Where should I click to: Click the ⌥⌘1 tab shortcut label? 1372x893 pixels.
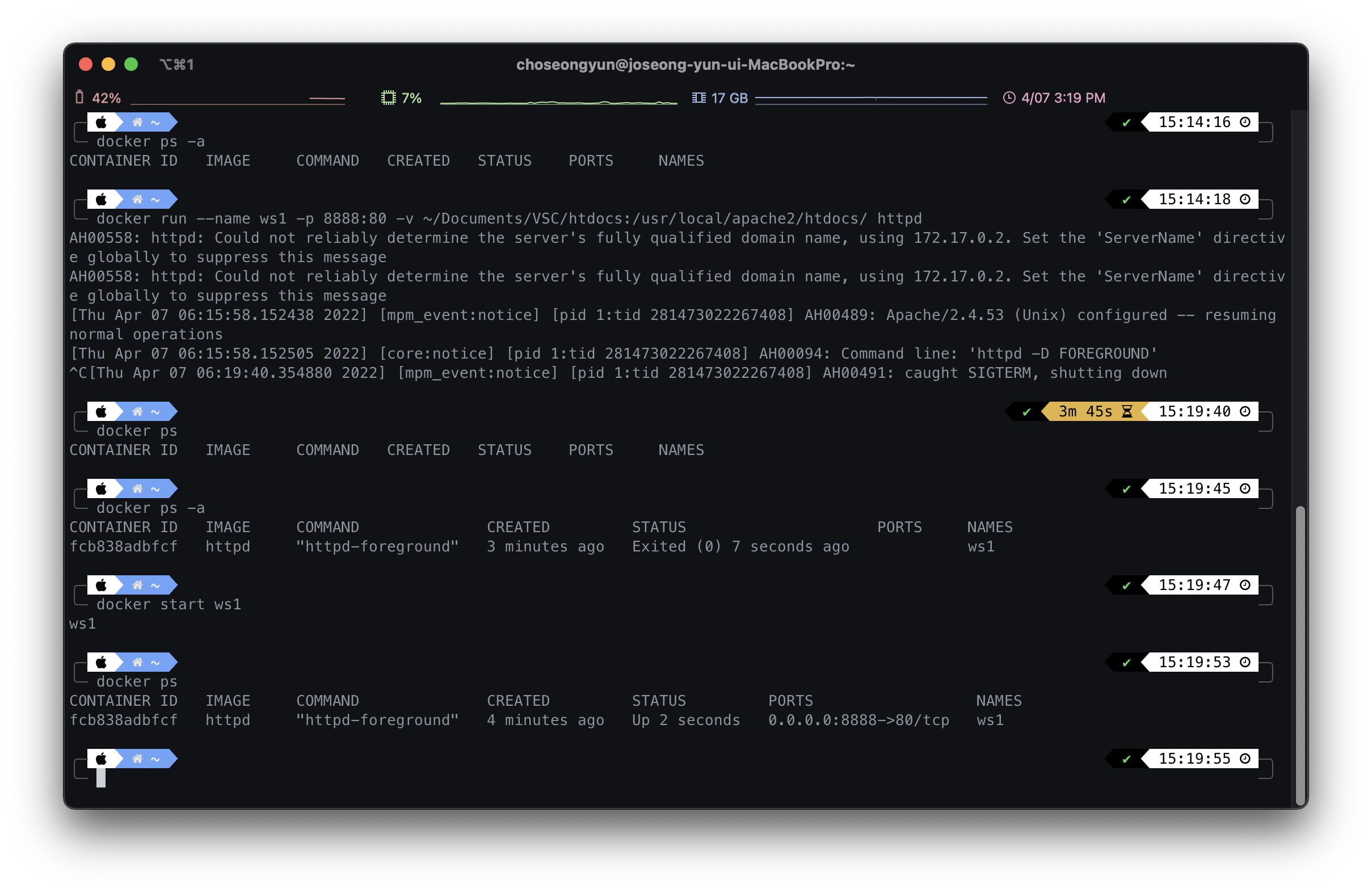(x=177, y=65)
